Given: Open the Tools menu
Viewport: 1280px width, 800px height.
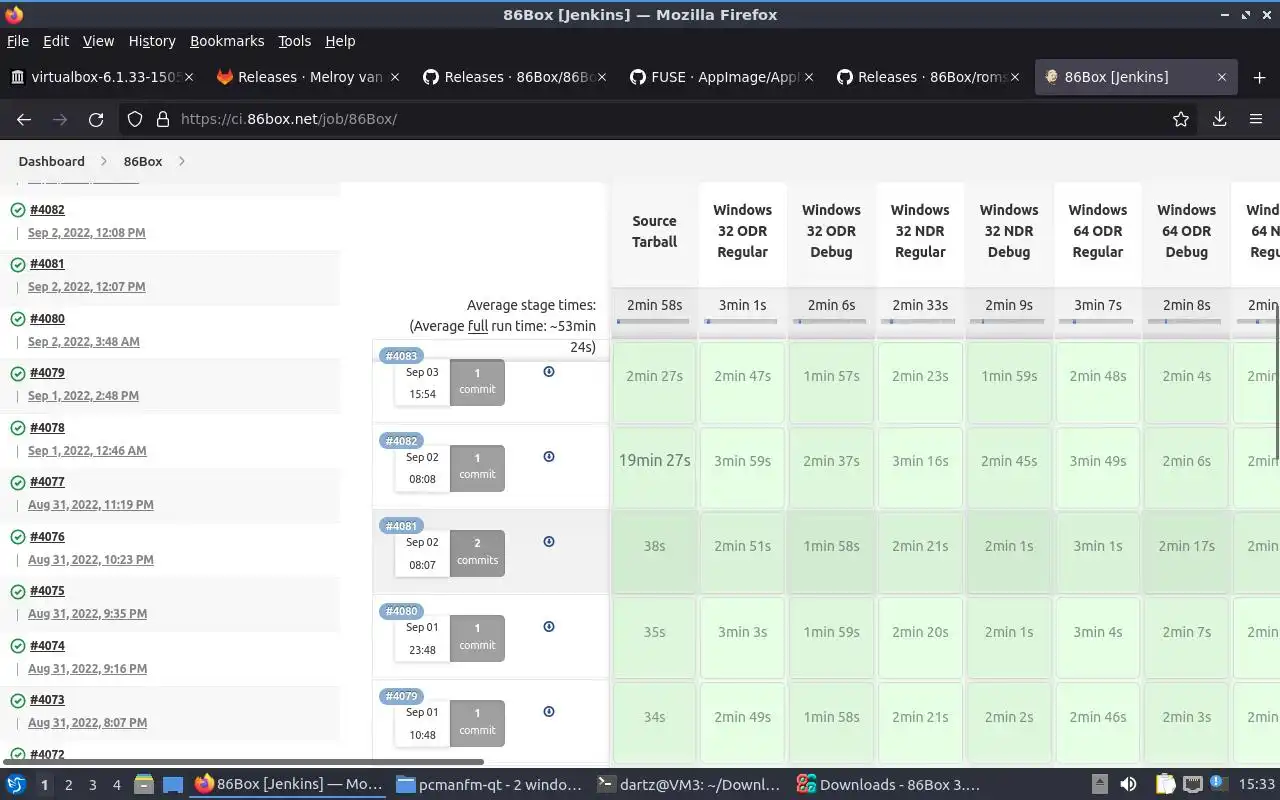Looking at the screenshot, I should tap(295, 41).
